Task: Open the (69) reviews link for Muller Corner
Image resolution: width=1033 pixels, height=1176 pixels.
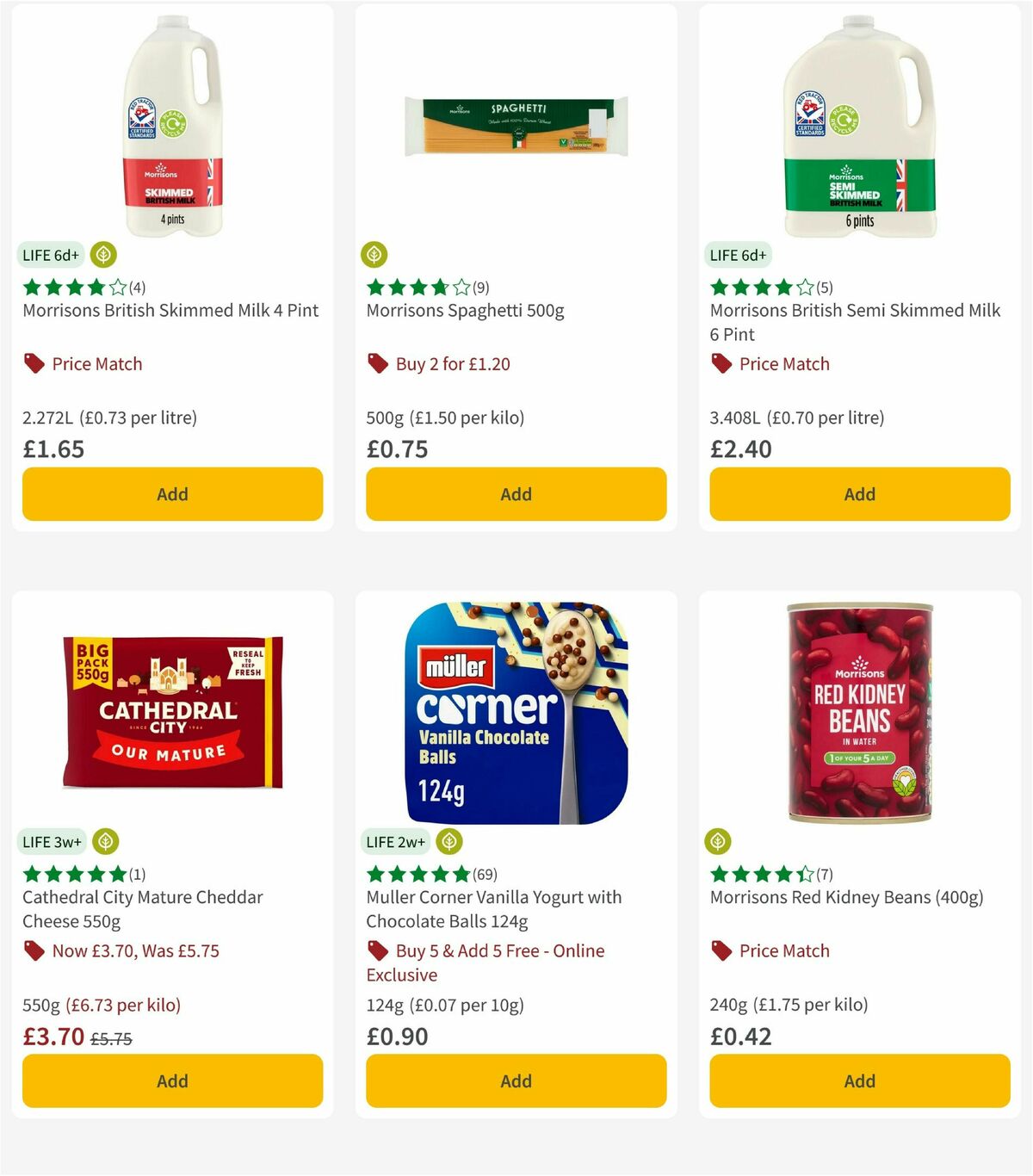Action: pyautogui.click(x=486, y=873)
